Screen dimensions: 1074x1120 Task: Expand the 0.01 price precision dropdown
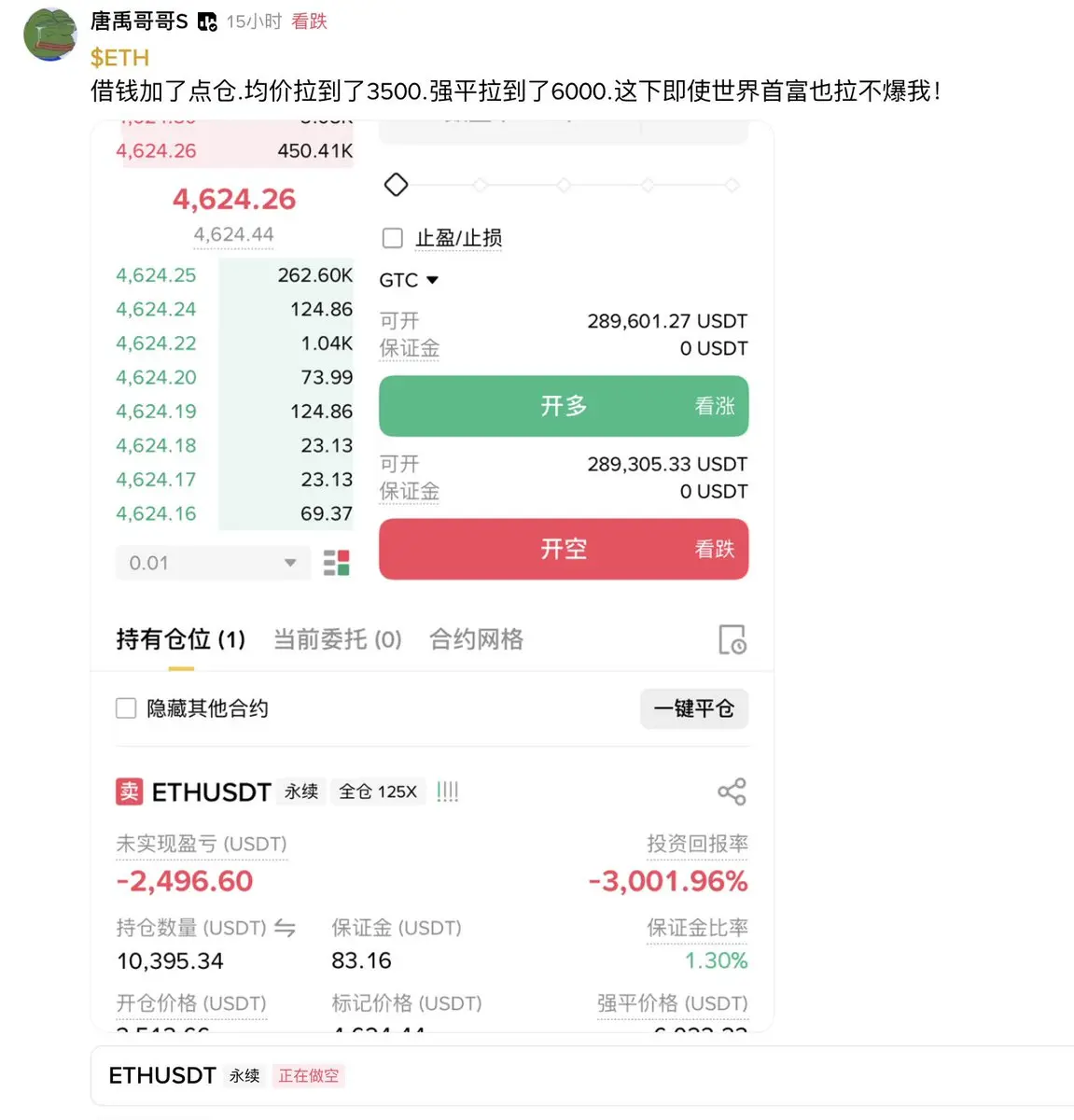tap(213, 563)
